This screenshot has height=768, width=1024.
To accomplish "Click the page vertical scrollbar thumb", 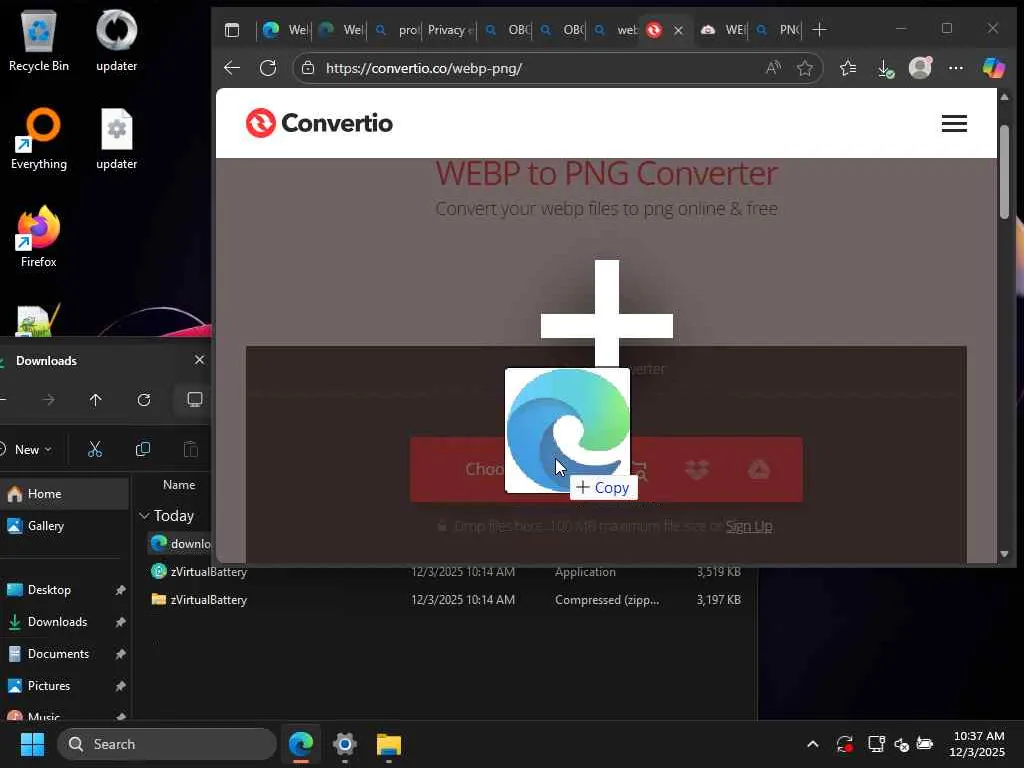I will pyautogui.click(x=1004, y=171).
